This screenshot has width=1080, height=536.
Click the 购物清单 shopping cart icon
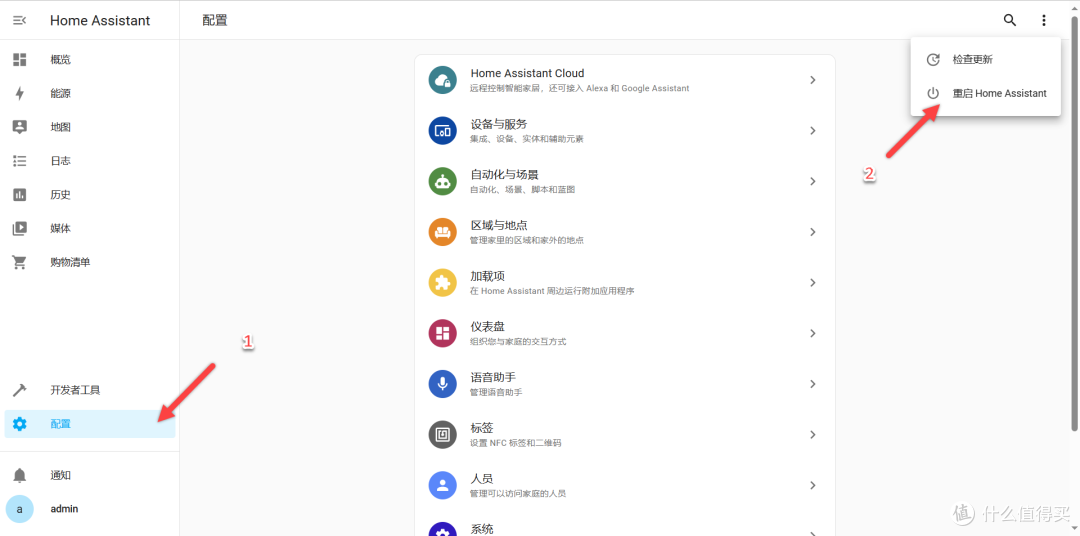coord(19,262)
